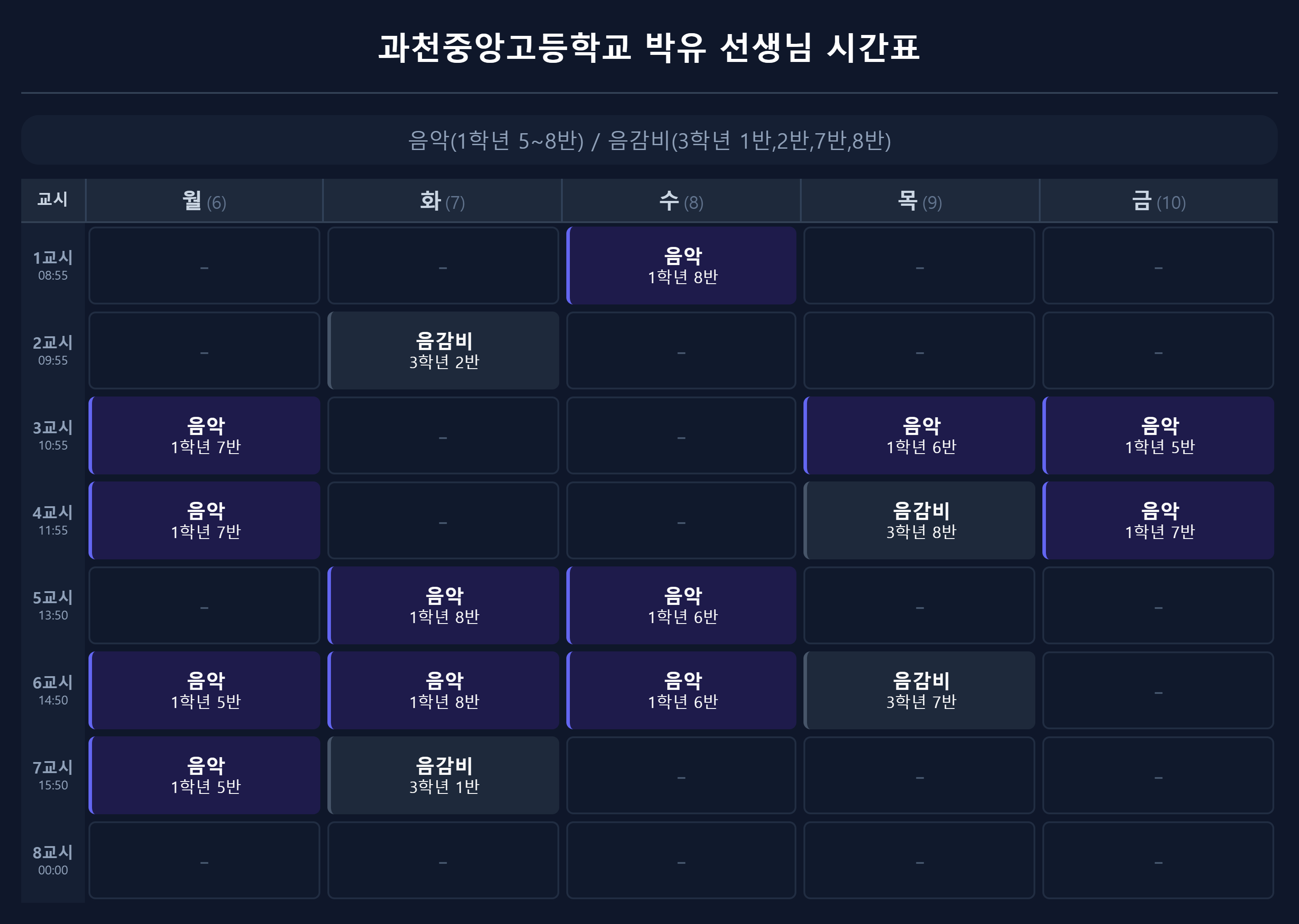Select the 수 (8) day header
The image size is (1299, 924).
[681, 200]
